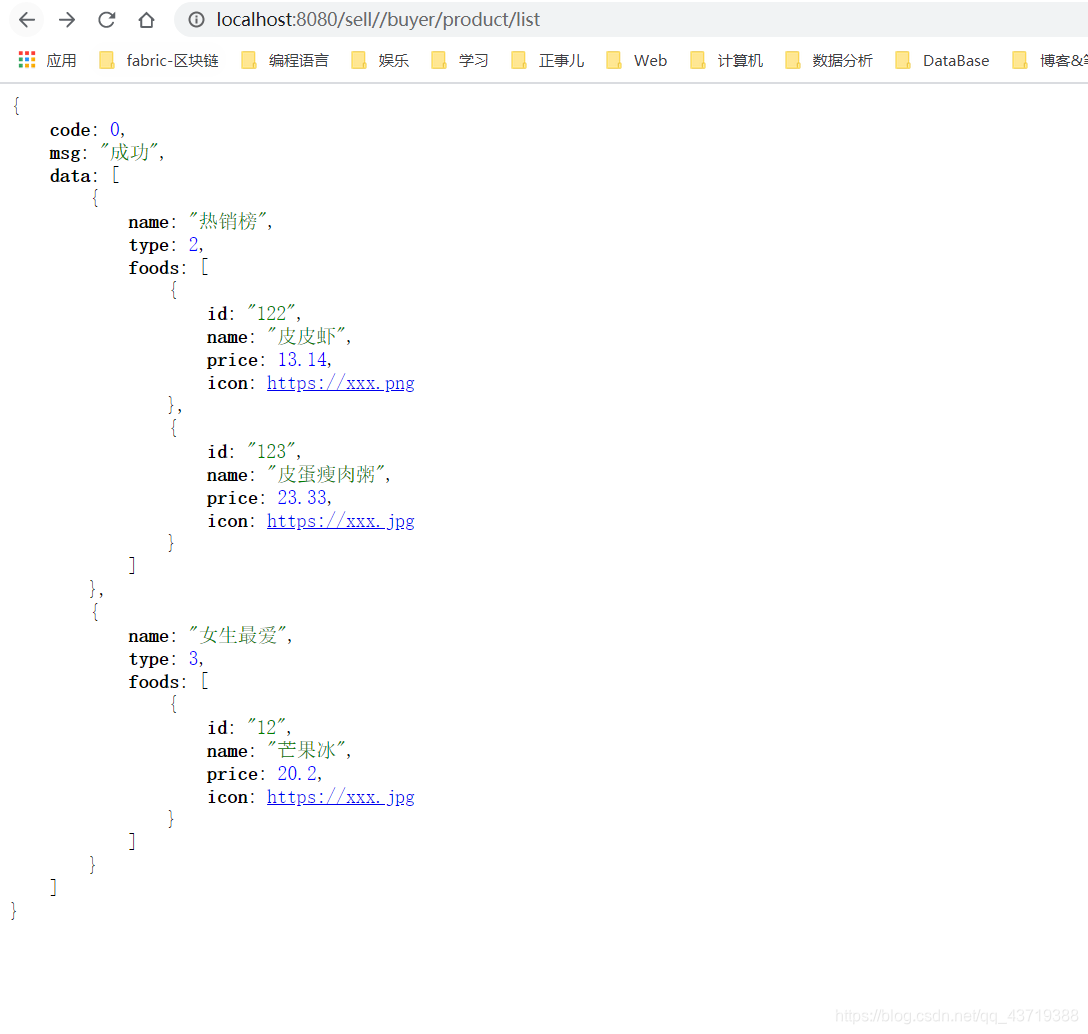Click the address bar URL localhost:8080/sell//buyer/product/list

point(378,19)
